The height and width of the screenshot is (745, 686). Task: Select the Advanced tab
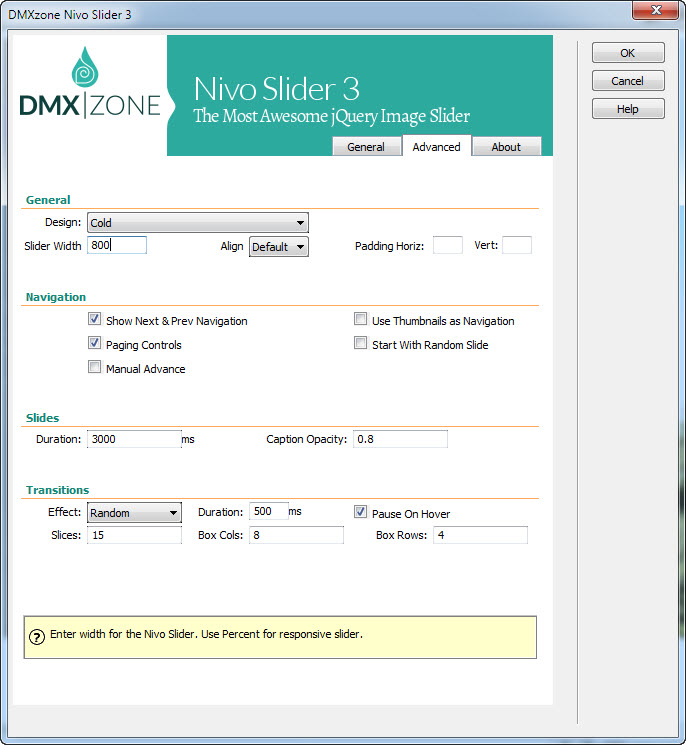tap(437, 146)
